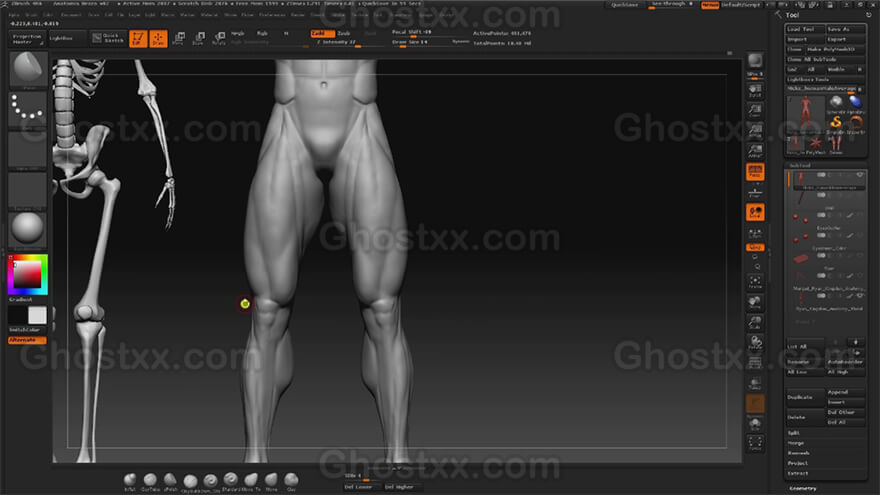Select the black main color swatch
The height and width of the screenshot is (495, 880).
click(x=18, y=315)
